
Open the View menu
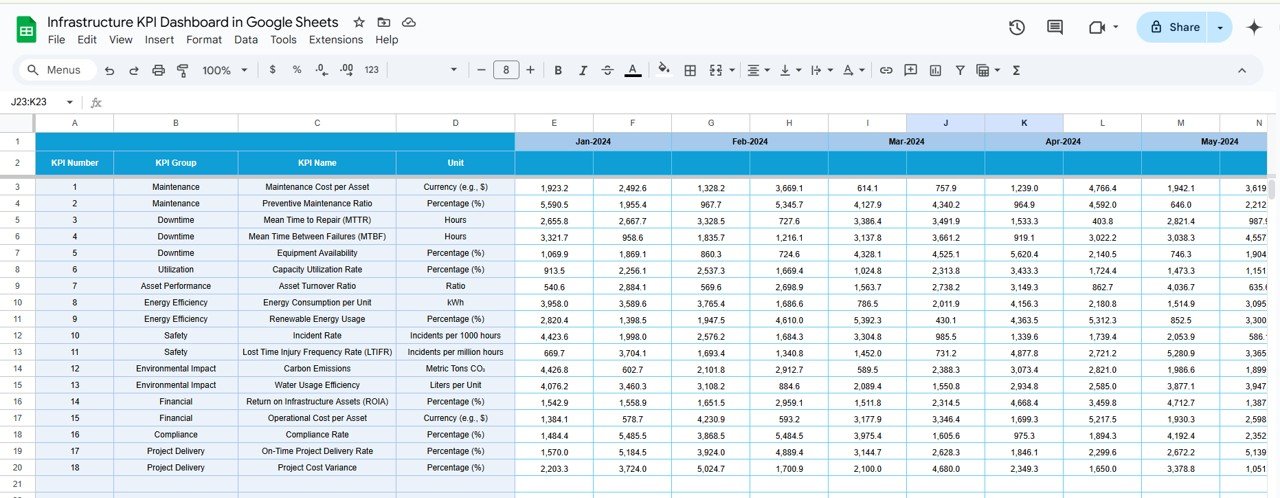click(x=121, y=40)
